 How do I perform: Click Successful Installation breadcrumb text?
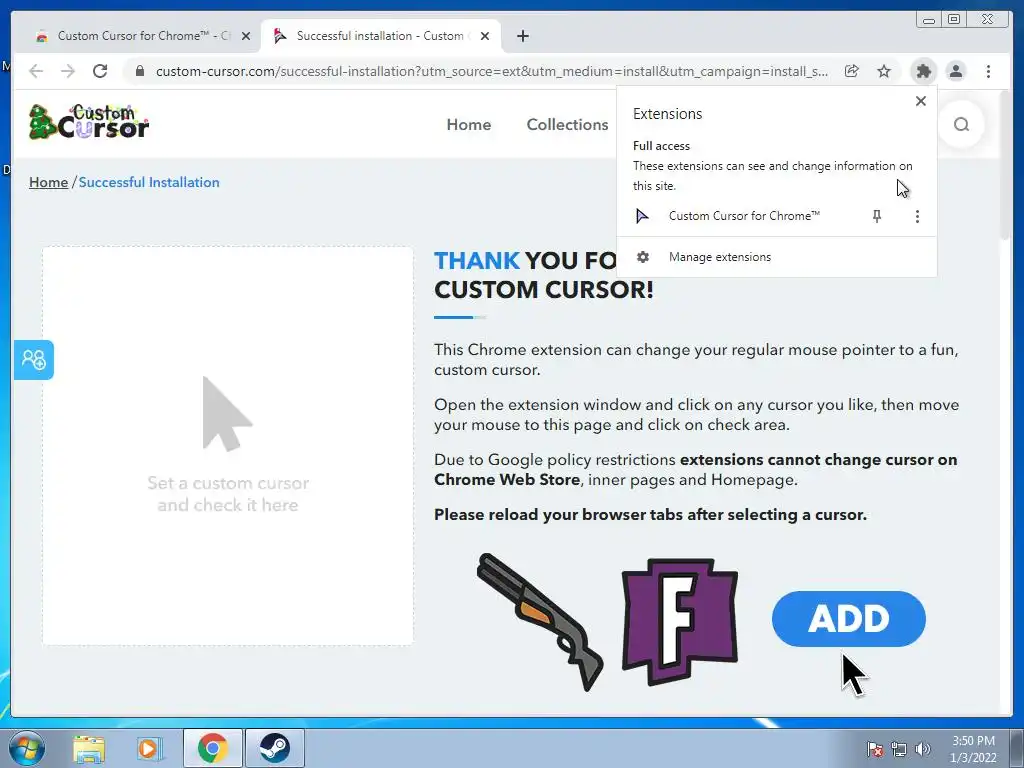[149, 183]
